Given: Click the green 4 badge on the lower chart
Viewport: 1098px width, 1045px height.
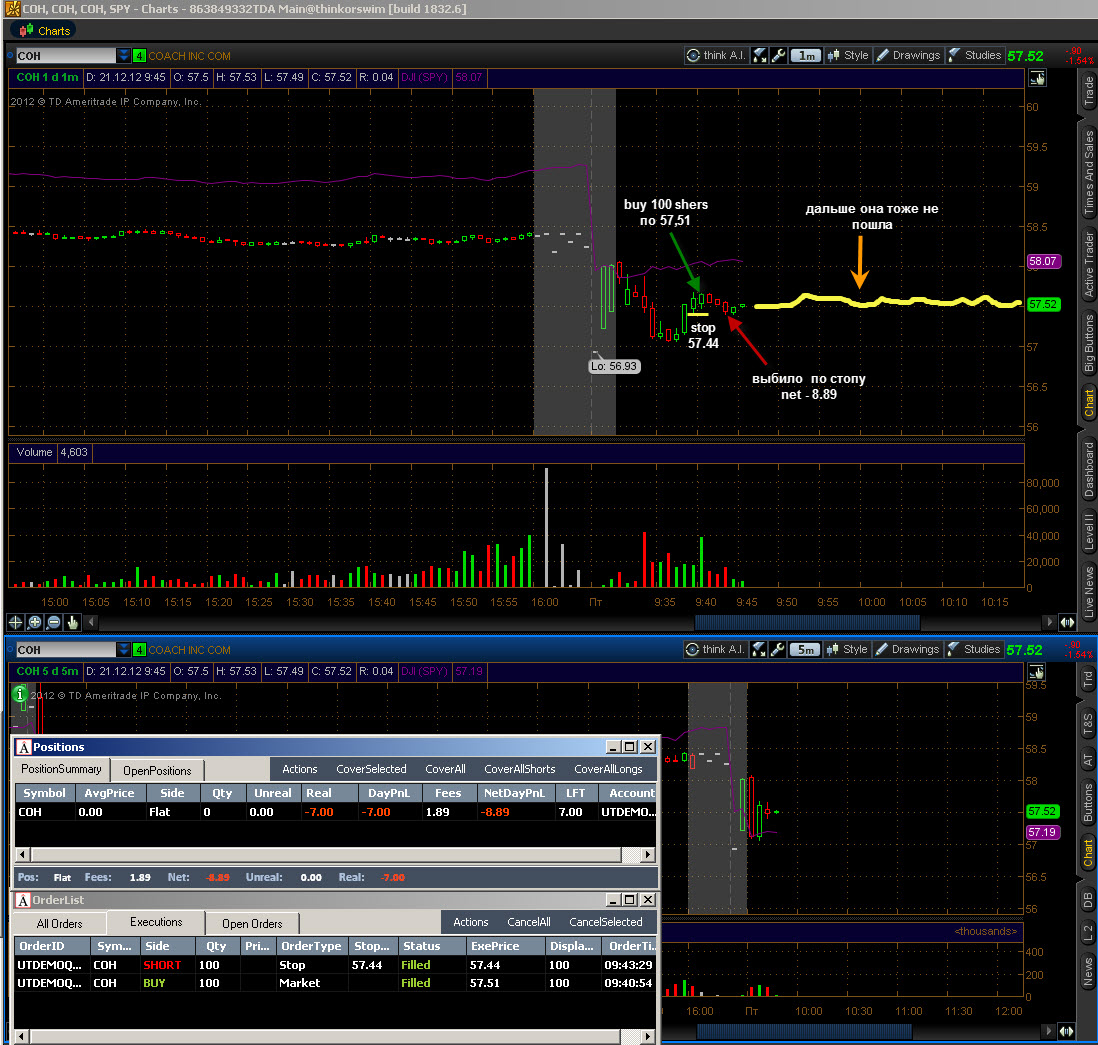Looking at the screenshot, I should [139, 649].
